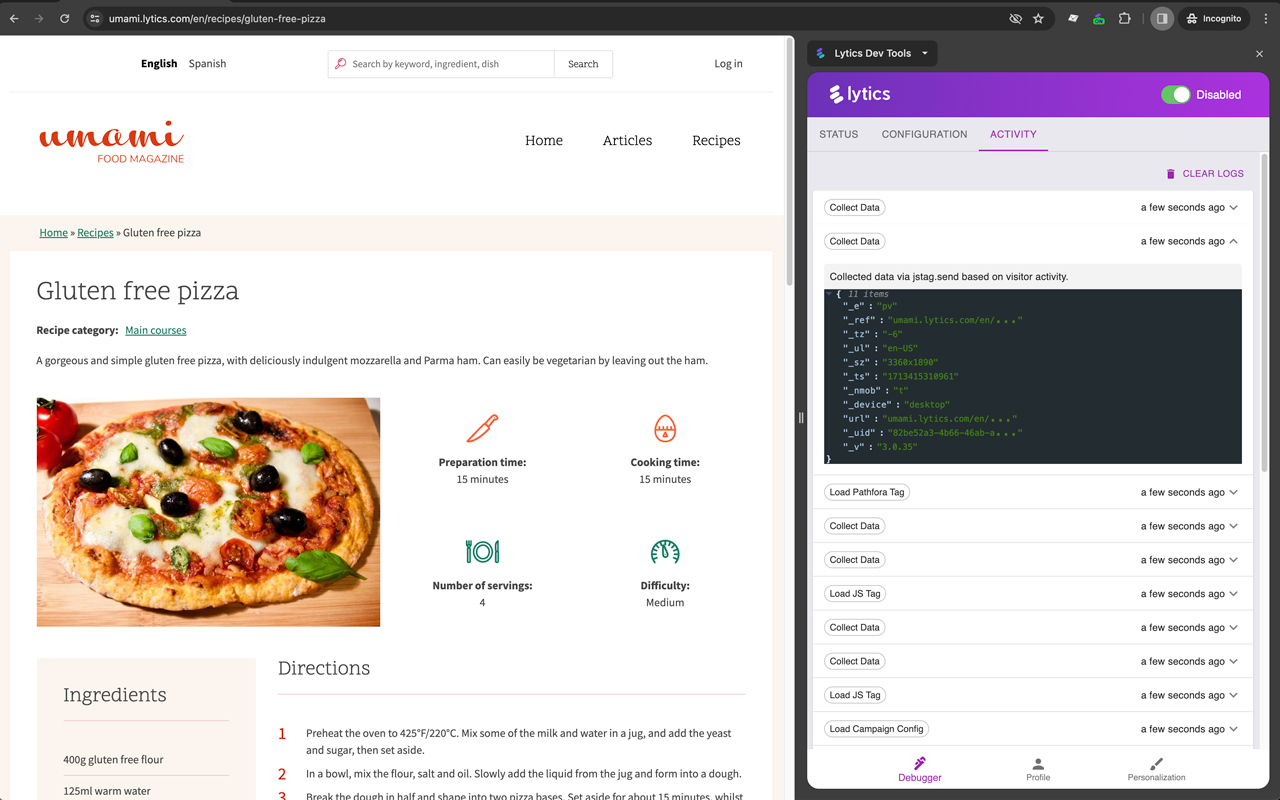Screen dimensions: 1280x800
Task: Switch to the Configuration tab
Action: pos(923,134)
